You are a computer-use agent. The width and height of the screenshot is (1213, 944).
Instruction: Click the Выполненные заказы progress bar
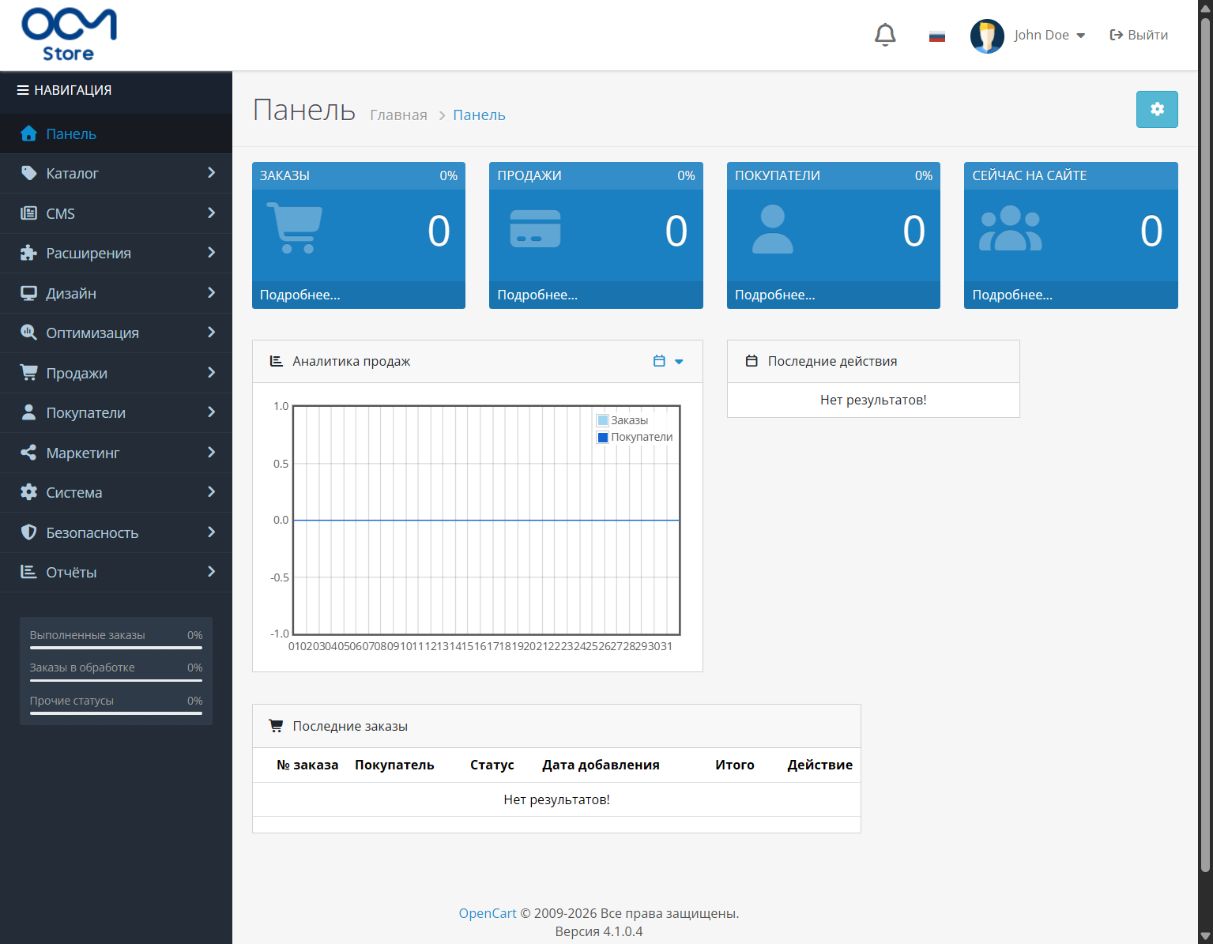[116, 648]
